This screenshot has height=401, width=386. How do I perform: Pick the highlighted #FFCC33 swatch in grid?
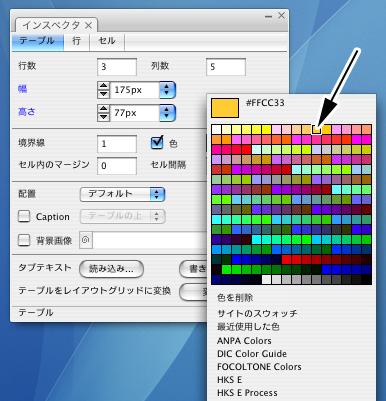pyautogui.click(x=316, y=129)
